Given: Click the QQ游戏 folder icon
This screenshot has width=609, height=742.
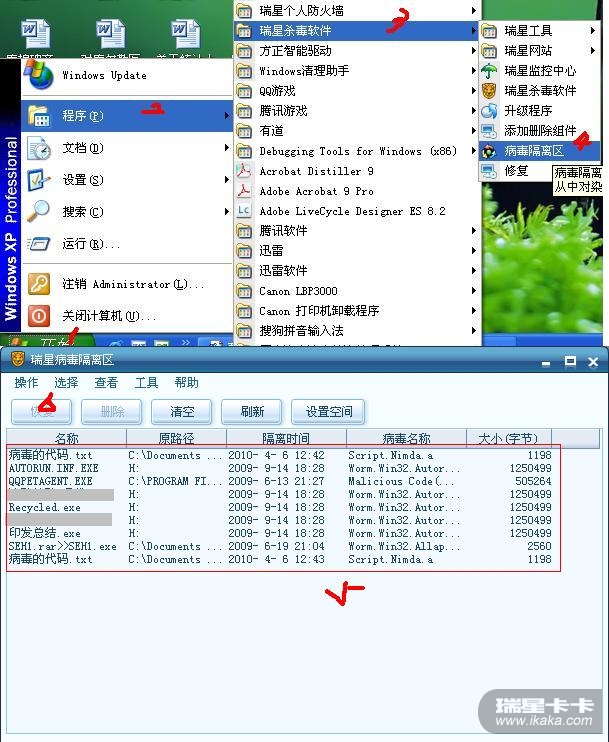Looking at the screenshot, I should coord(244,91).
